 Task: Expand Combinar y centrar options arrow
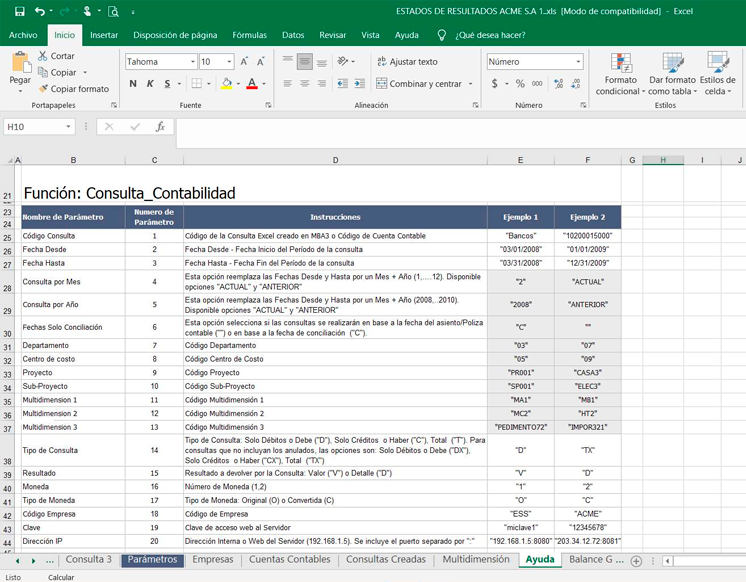pos(471,84)
